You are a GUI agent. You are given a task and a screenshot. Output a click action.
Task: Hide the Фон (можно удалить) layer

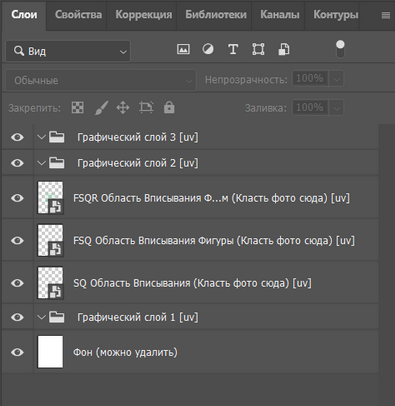[17, 352]
